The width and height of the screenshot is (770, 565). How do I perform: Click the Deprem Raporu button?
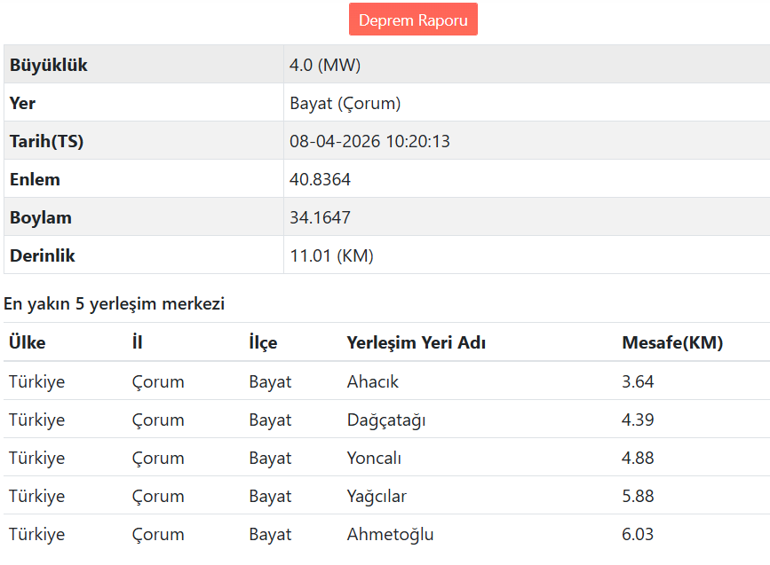413,20
